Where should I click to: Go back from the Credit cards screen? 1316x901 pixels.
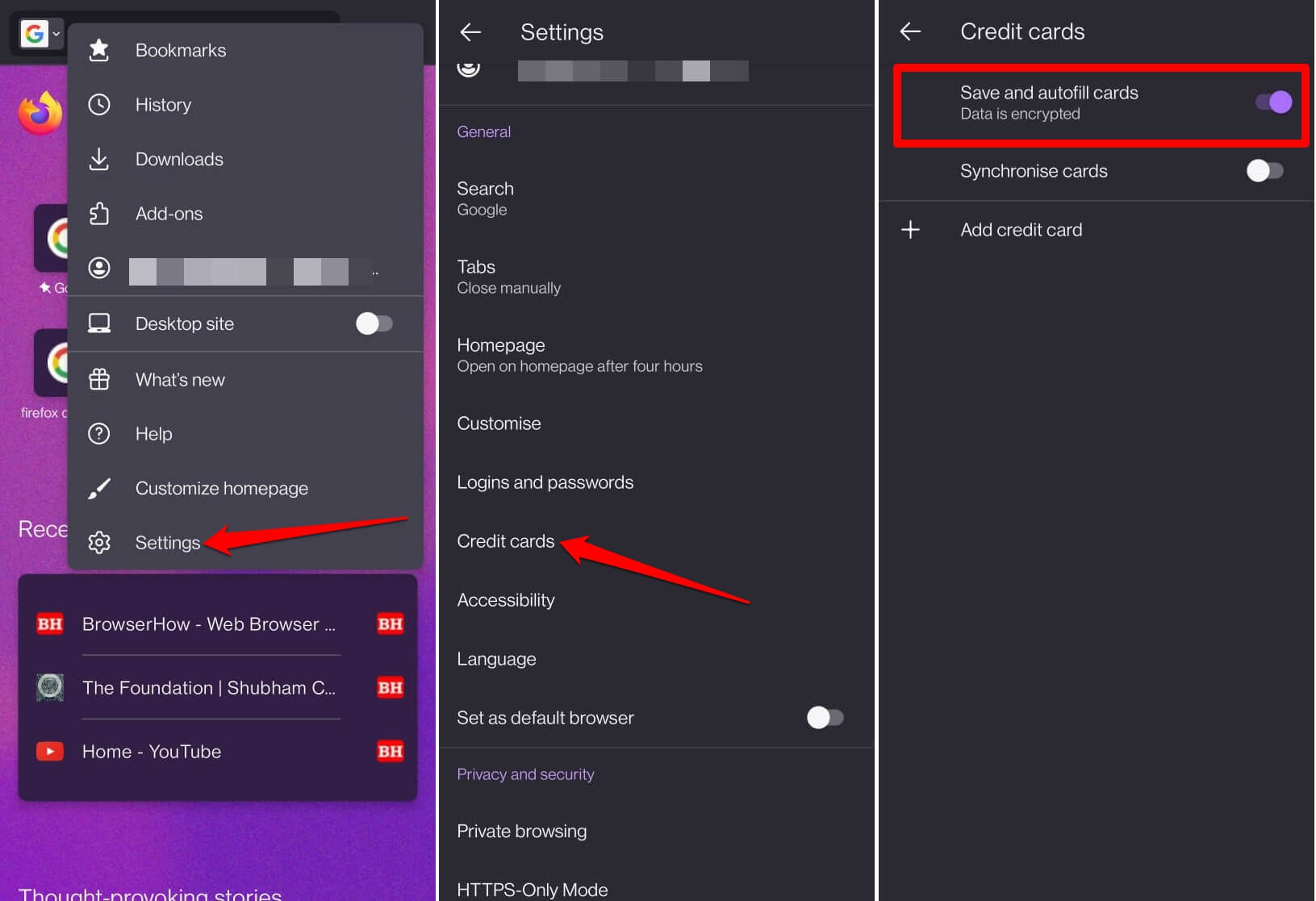point(910,31)
